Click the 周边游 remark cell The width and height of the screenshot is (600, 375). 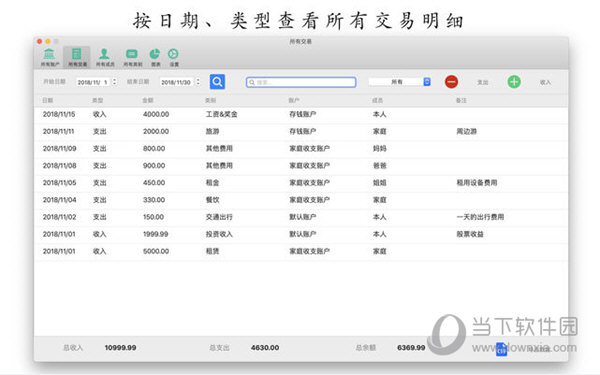tap(466, 131)
